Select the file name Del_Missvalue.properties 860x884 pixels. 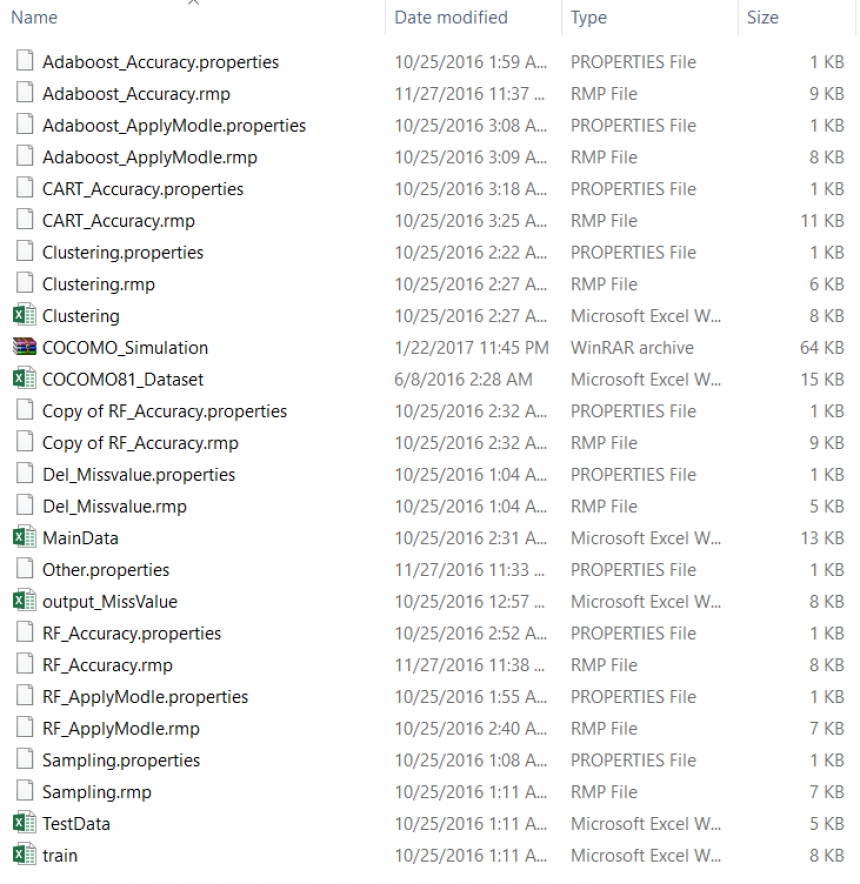[139, 475]
